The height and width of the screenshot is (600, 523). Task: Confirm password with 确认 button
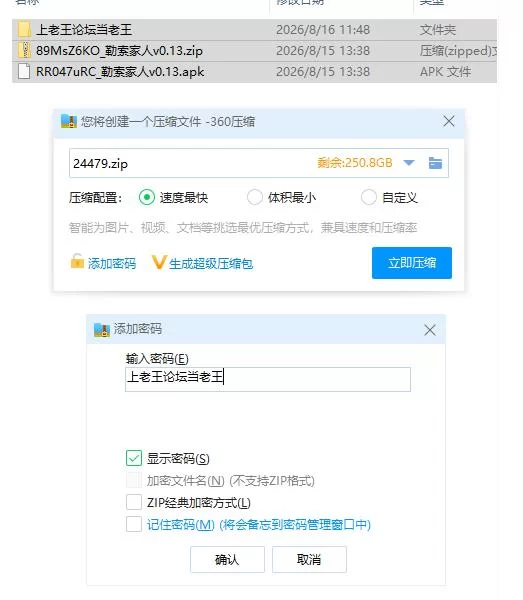click(227, 559)
